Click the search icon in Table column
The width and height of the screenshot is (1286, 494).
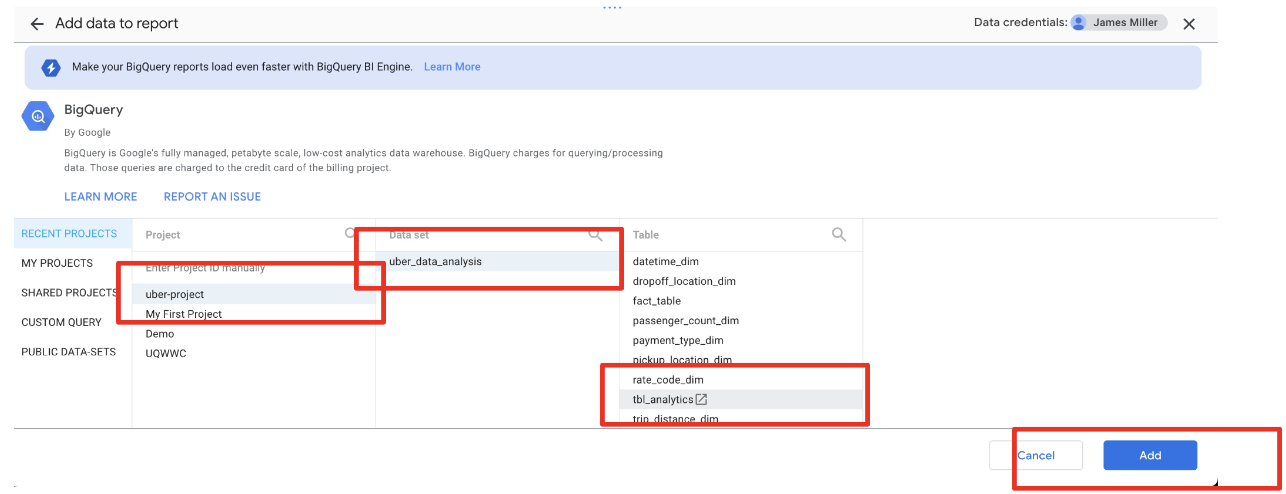tap(839, 234)
